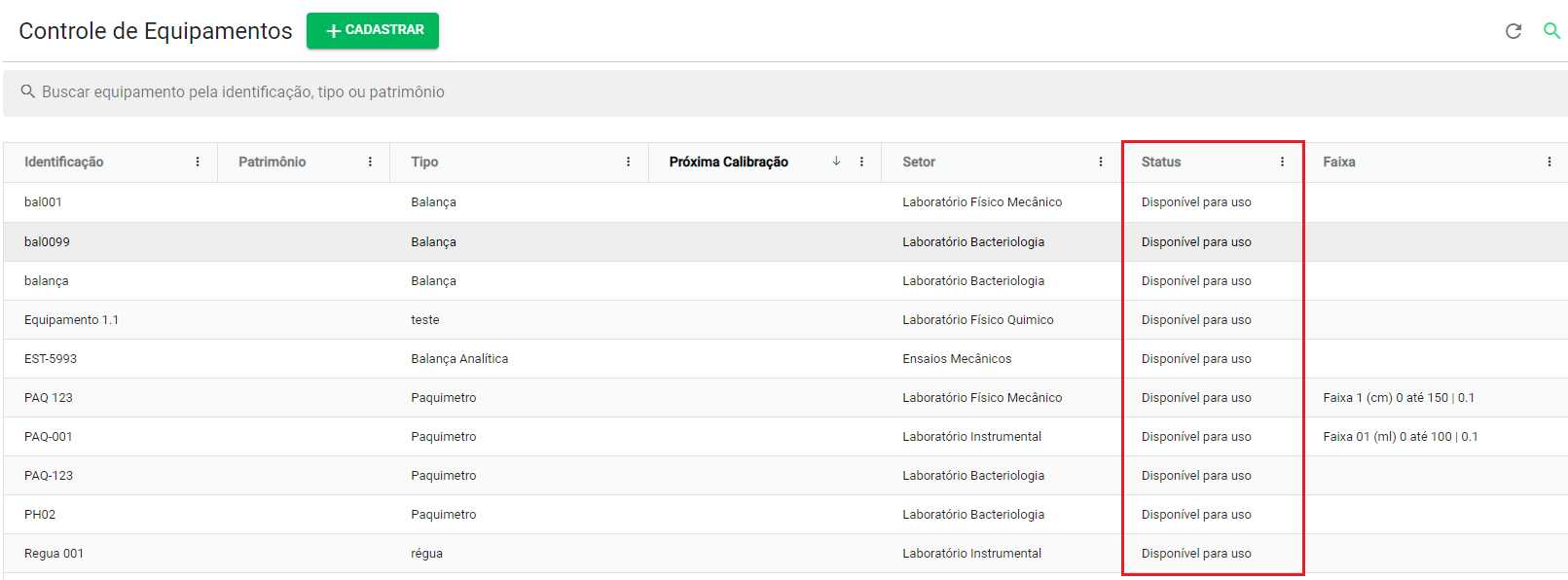Click the CADASTRAR button

[373, 30]
